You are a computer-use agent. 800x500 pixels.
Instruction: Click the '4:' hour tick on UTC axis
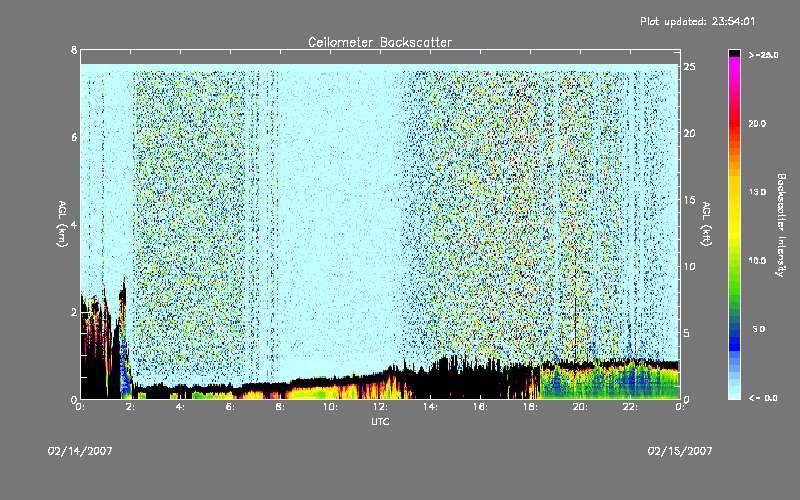pyautogui.click(x=181, y=407)
